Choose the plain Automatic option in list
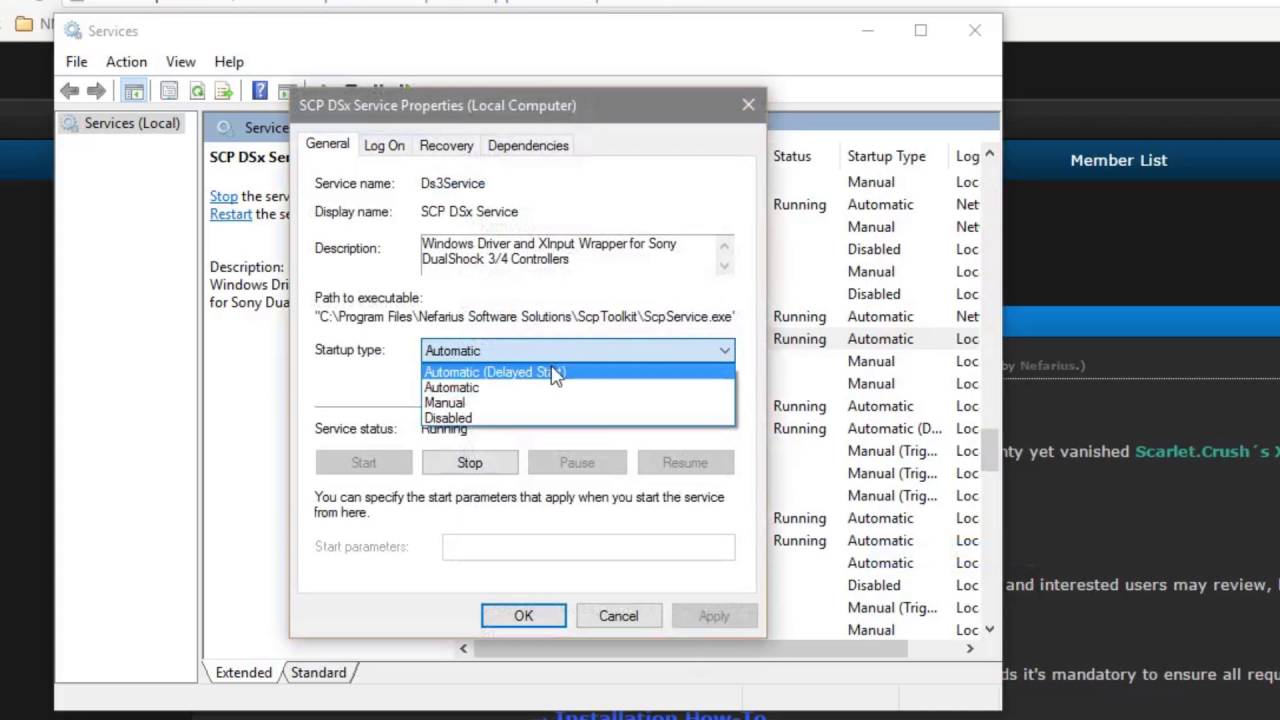Screen dimensions: 1280x720 [578, 388]
